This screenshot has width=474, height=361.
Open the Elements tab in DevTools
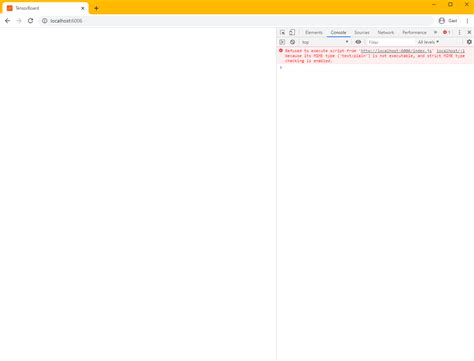click(x=314, y=32)
